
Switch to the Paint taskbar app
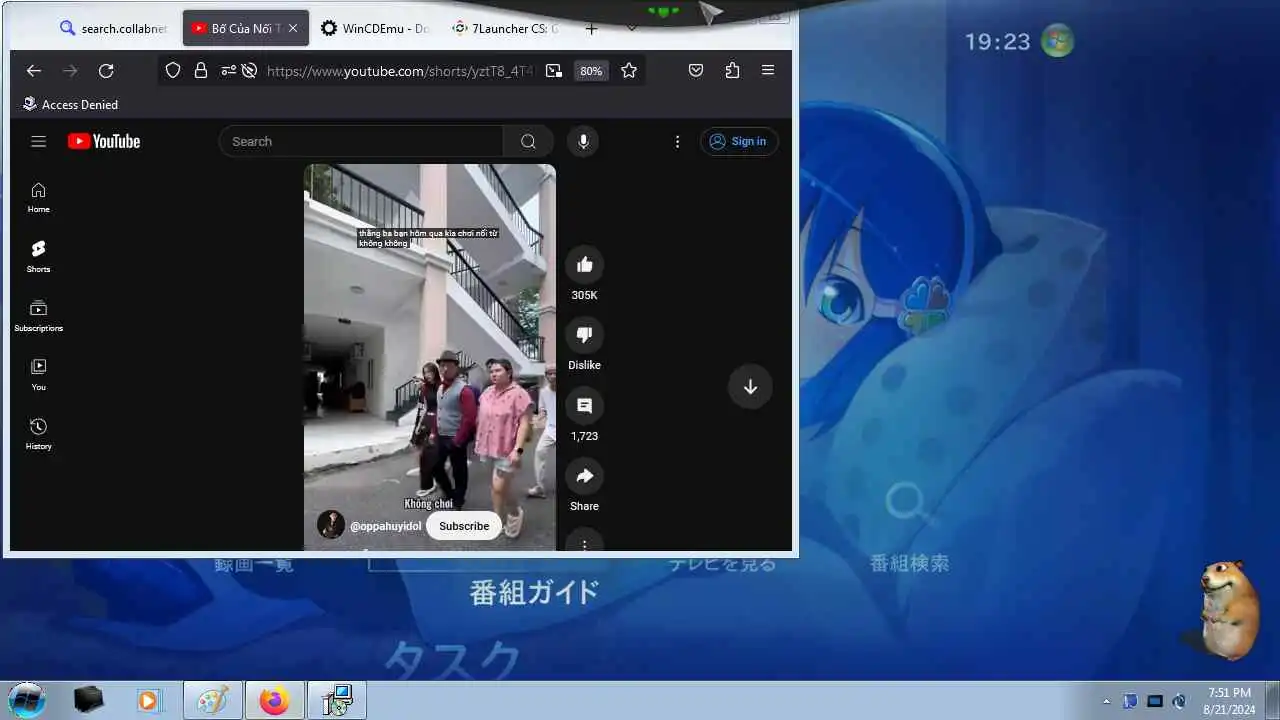213,700
